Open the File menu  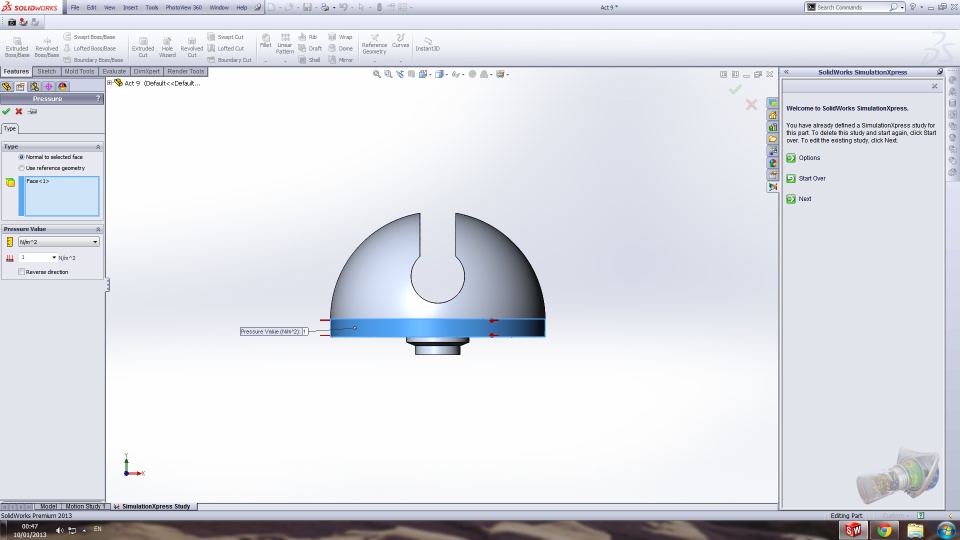coord(75,7)
